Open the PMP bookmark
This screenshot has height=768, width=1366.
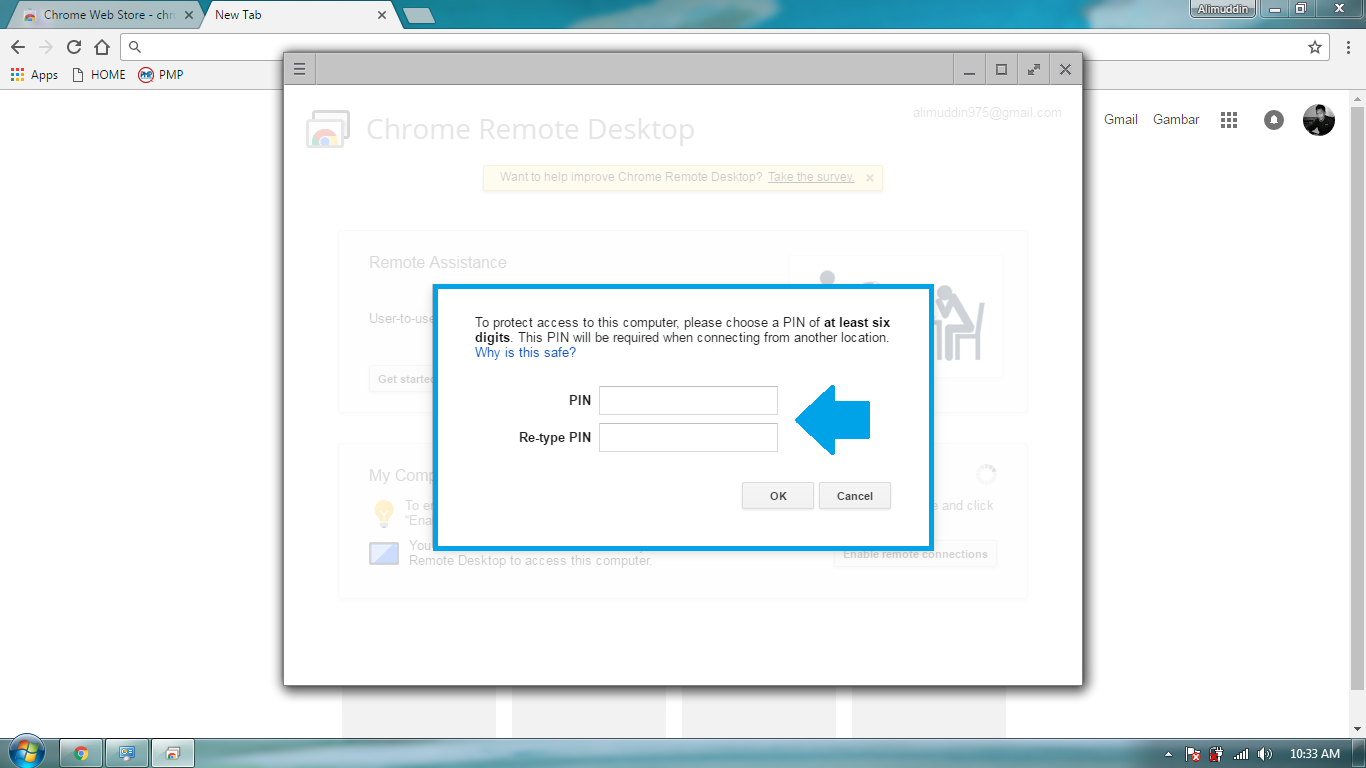[161, 75]
